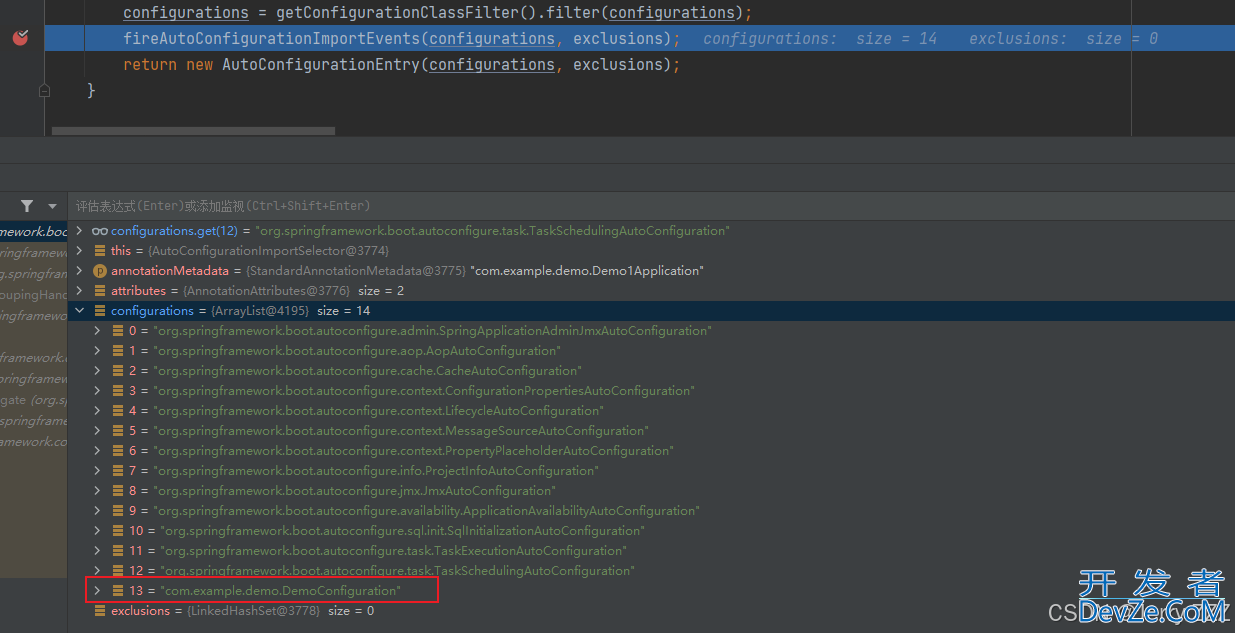The width and height of the screenshot is (1235, 633).
Task: Select the LifecycleAutoConfiguration string value
Action: [x=378, y=411]
